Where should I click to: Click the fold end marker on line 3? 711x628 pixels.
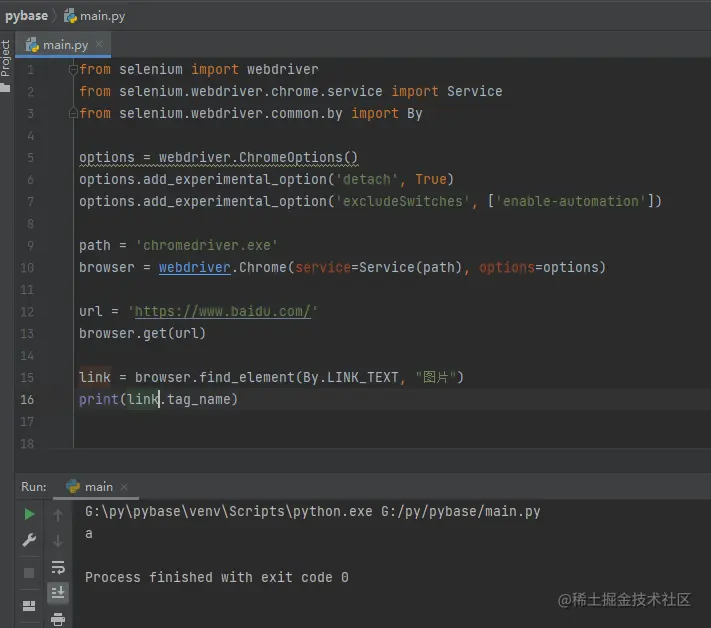click(73, 113)
